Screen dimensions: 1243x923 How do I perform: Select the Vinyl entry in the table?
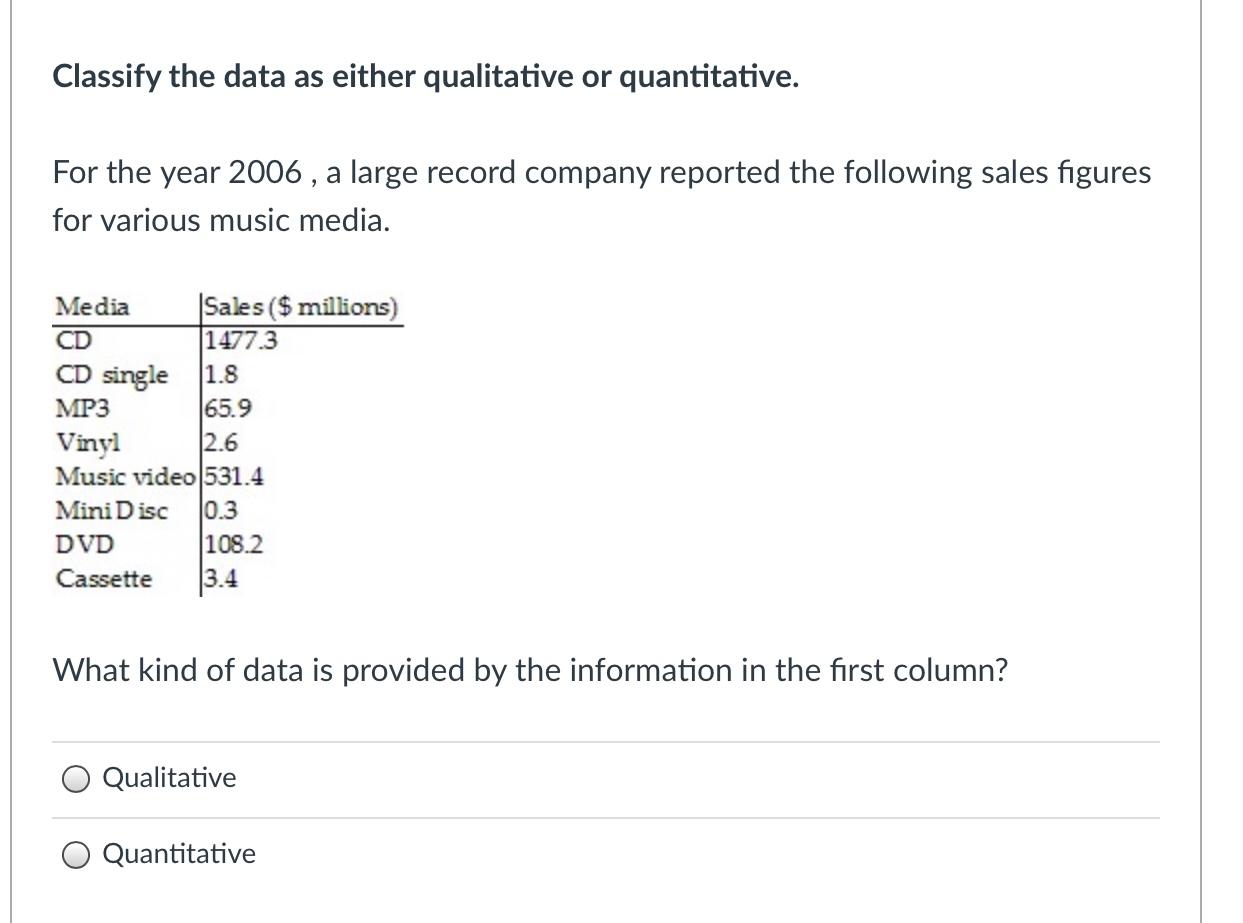[x=86, y=442]
